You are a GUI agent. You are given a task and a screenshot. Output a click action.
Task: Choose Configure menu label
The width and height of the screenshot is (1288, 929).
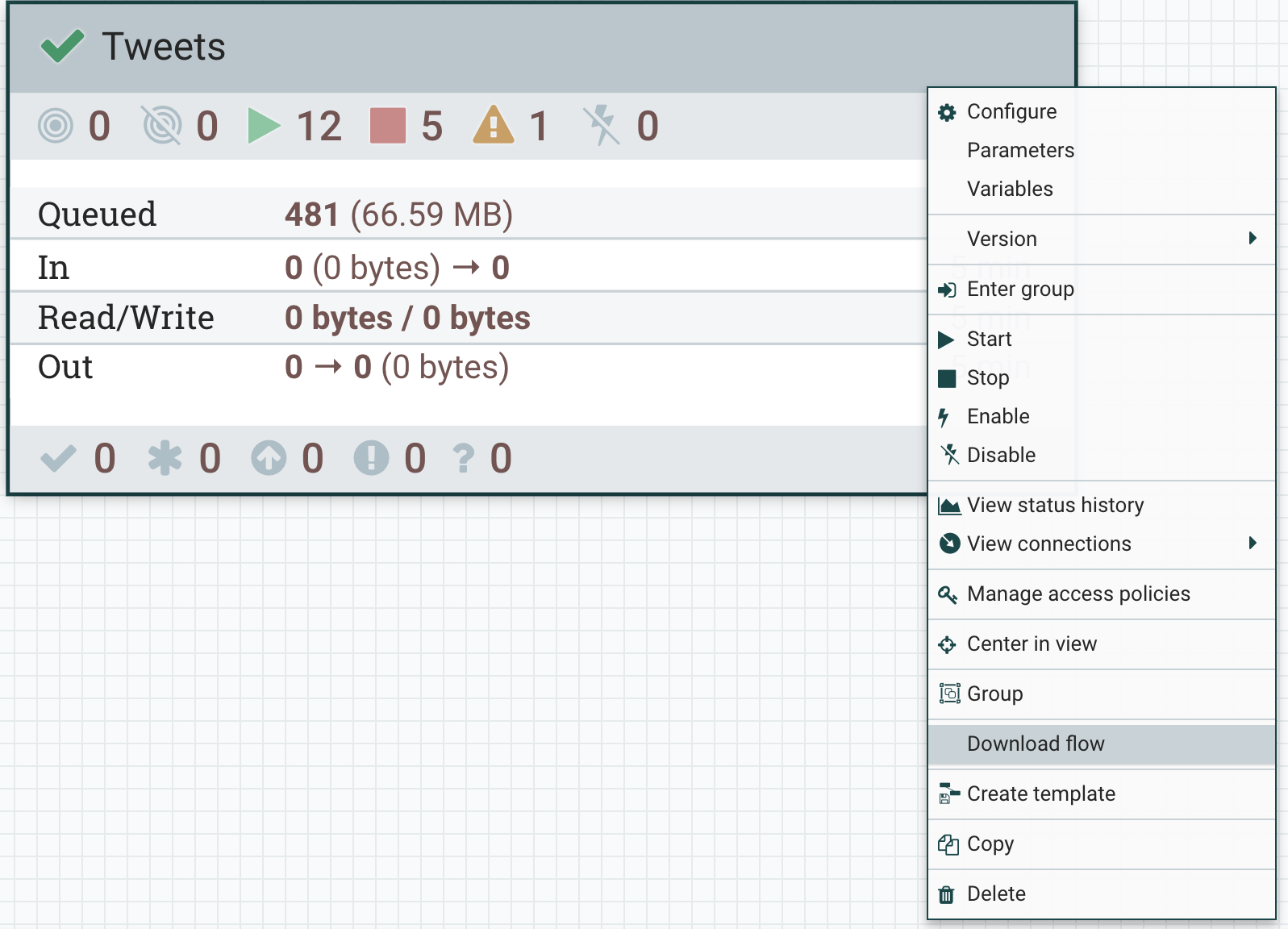click(1011, 112)
